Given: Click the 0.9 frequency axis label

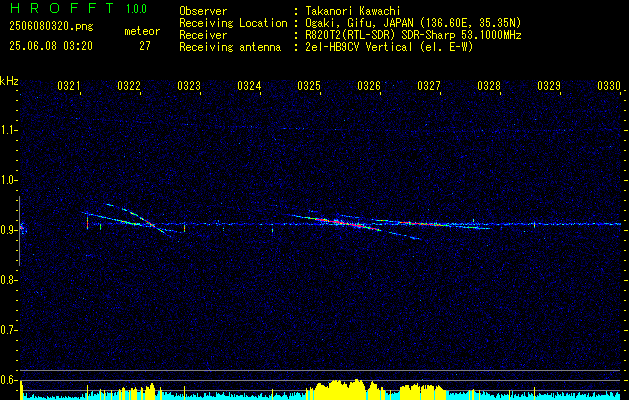Looking at the screenshot, I should pos(9,230).
